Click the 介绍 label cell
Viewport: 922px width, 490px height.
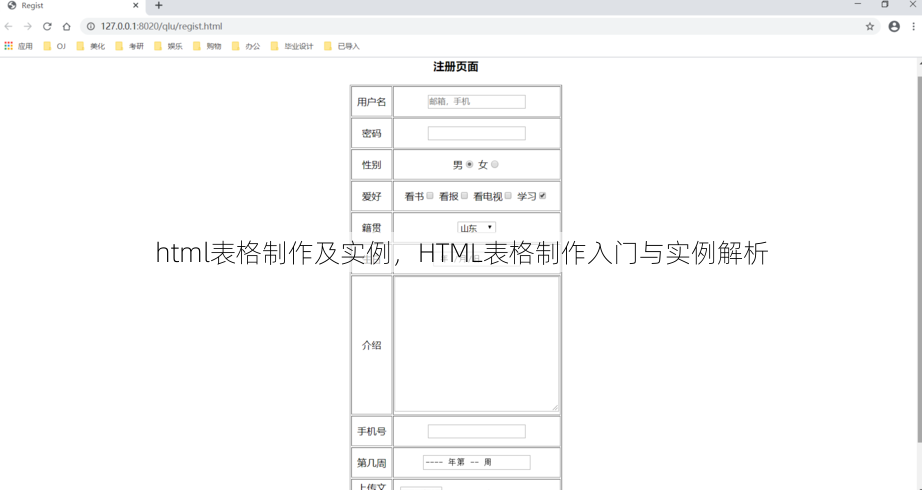click(x=372, y=345)
